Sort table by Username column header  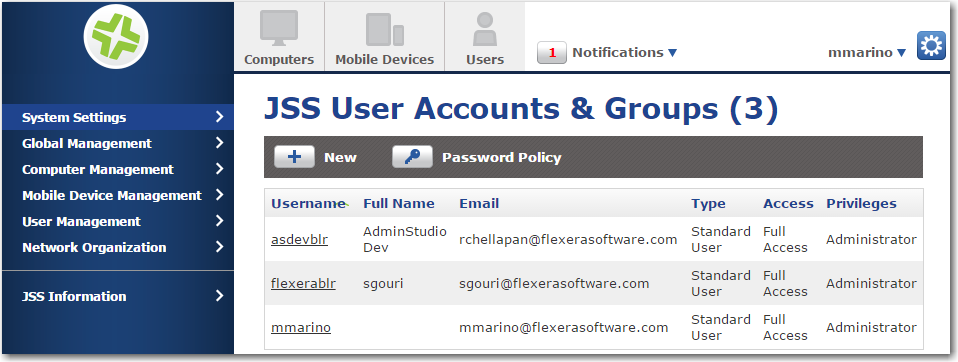(x=308, y=203)
